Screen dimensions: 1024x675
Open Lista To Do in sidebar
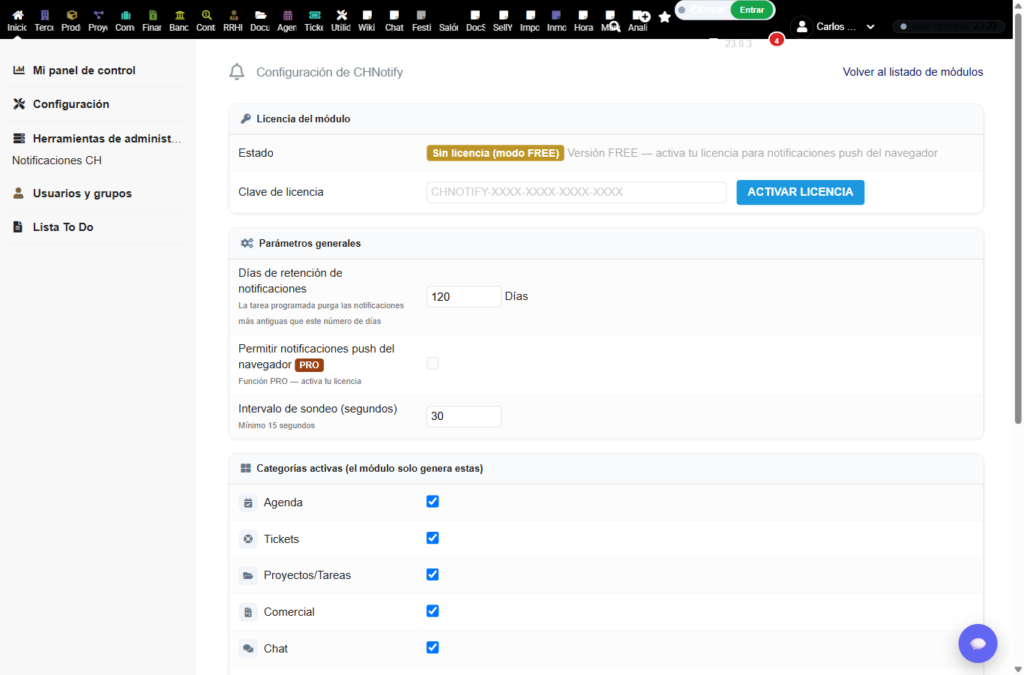(x=63, y=227)
